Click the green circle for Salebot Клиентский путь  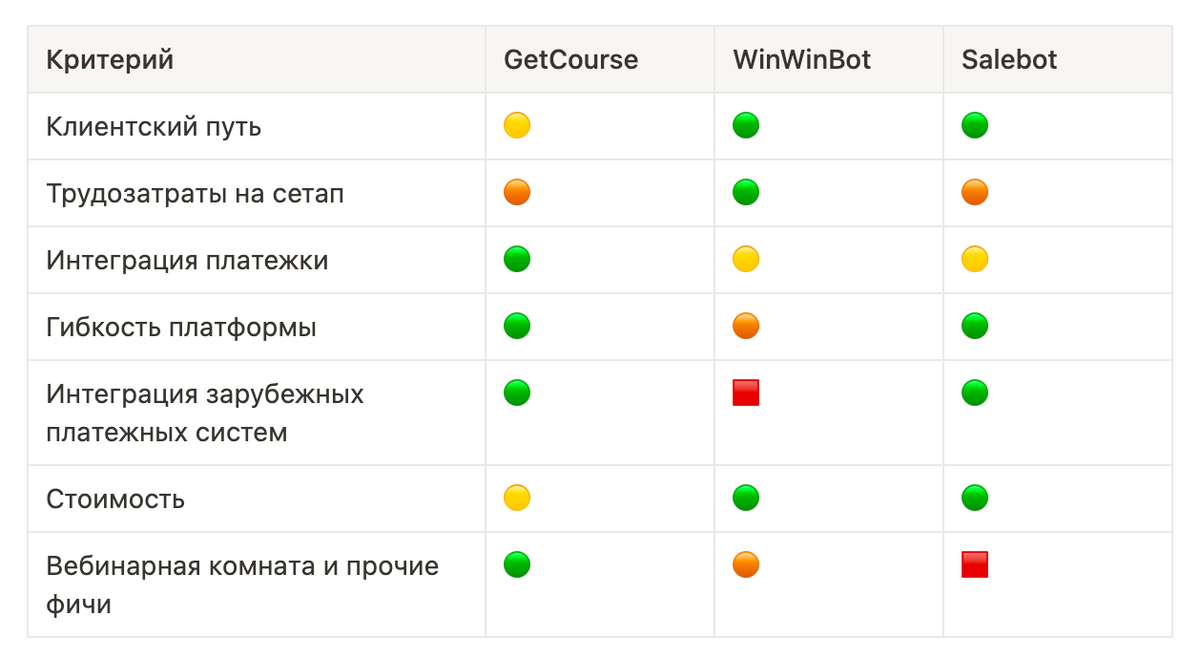point(975,126)
